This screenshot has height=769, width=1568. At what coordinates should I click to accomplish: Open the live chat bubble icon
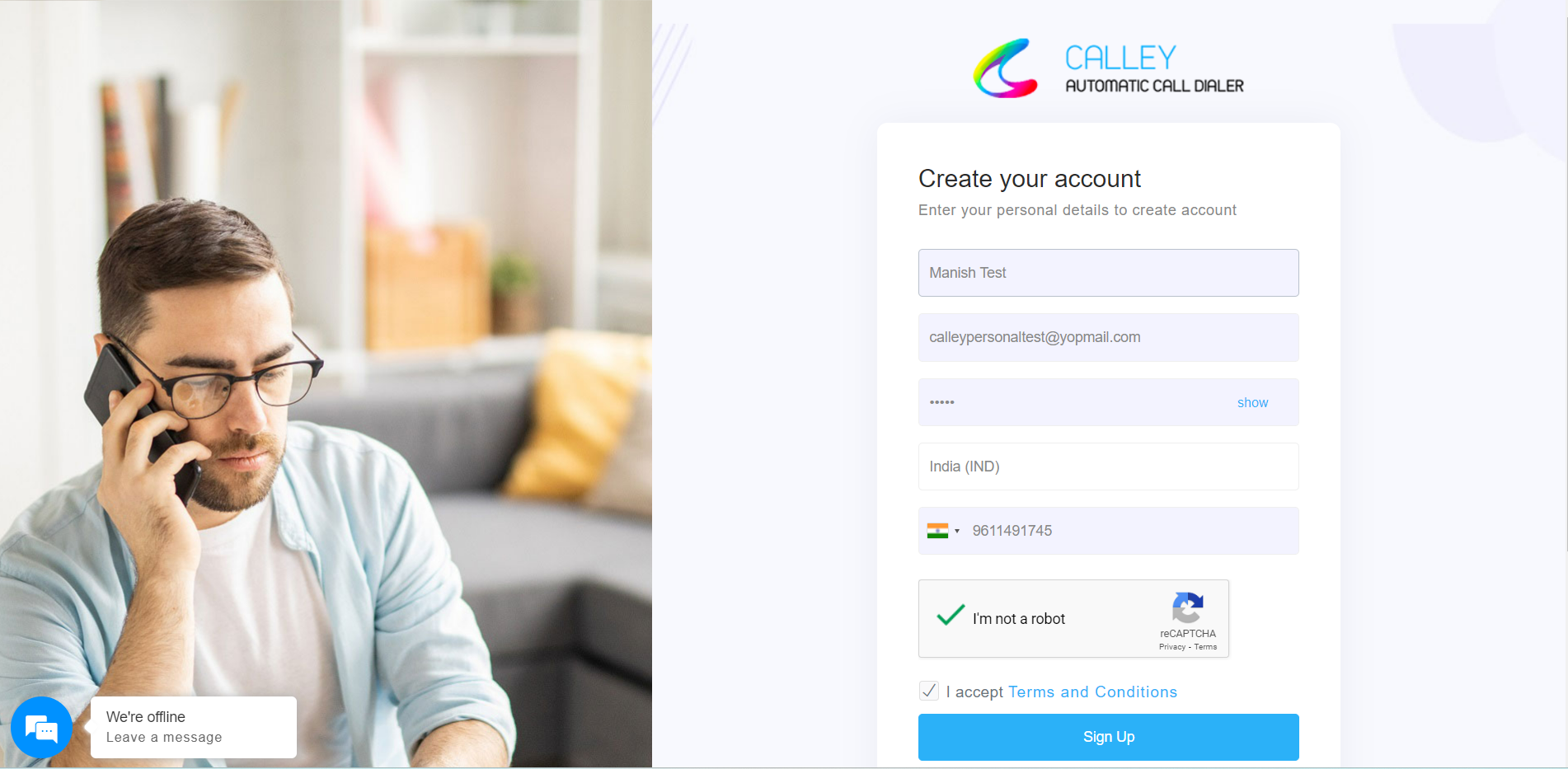point(41,727)
